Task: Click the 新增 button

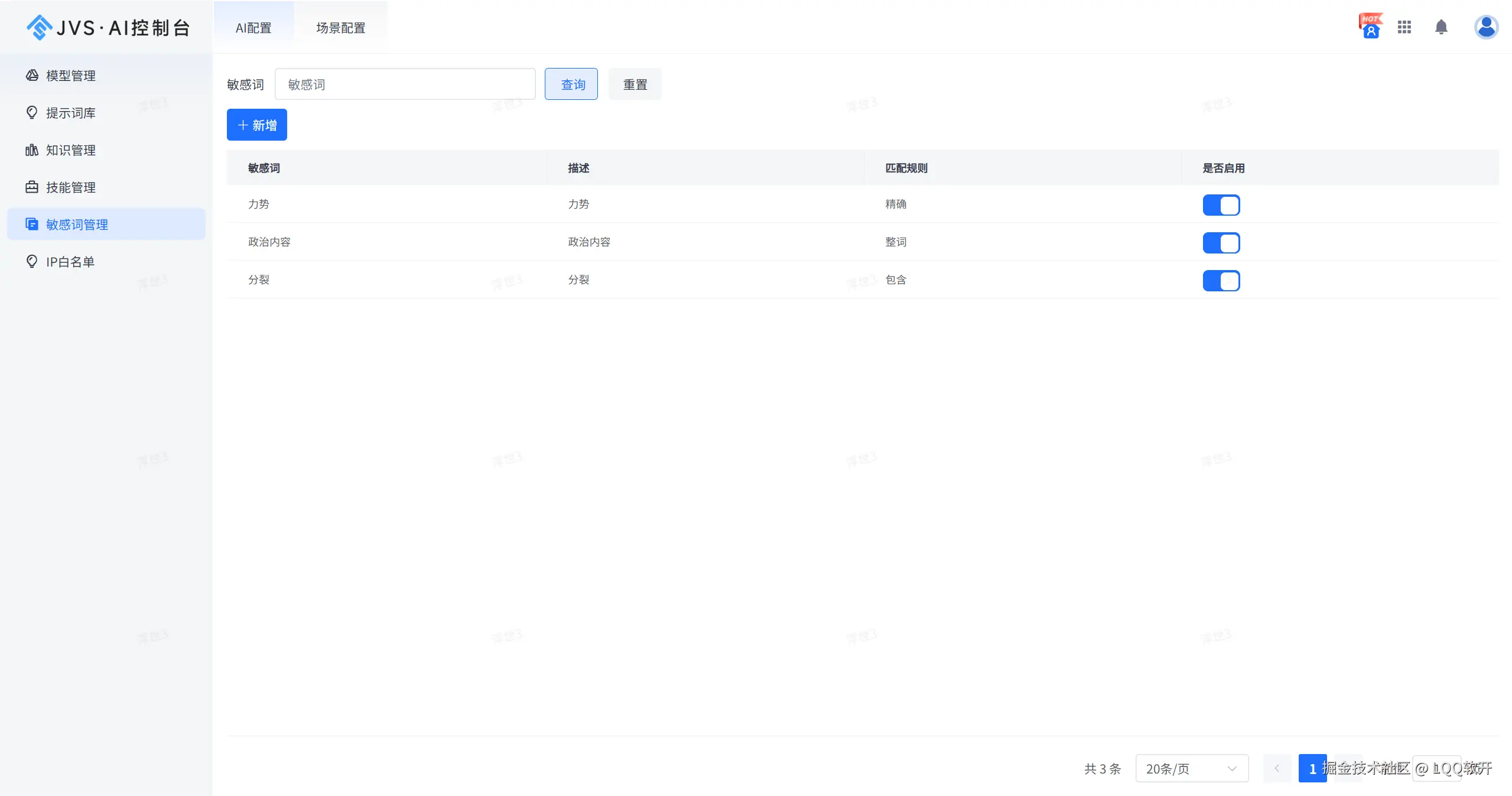Action: pos(256,125)
